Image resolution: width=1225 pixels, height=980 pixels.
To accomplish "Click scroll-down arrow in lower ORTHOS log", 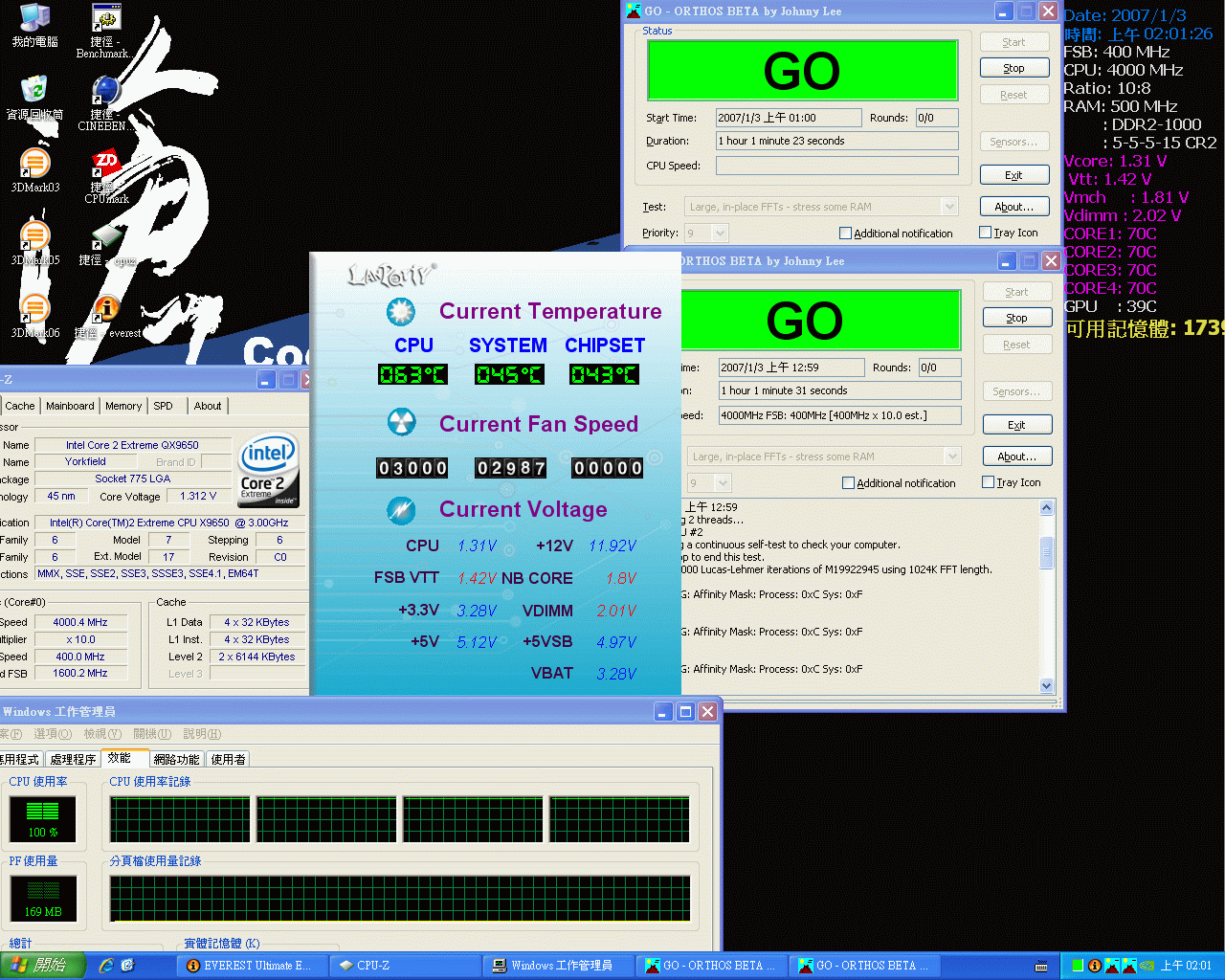I will click(1046, 685).
